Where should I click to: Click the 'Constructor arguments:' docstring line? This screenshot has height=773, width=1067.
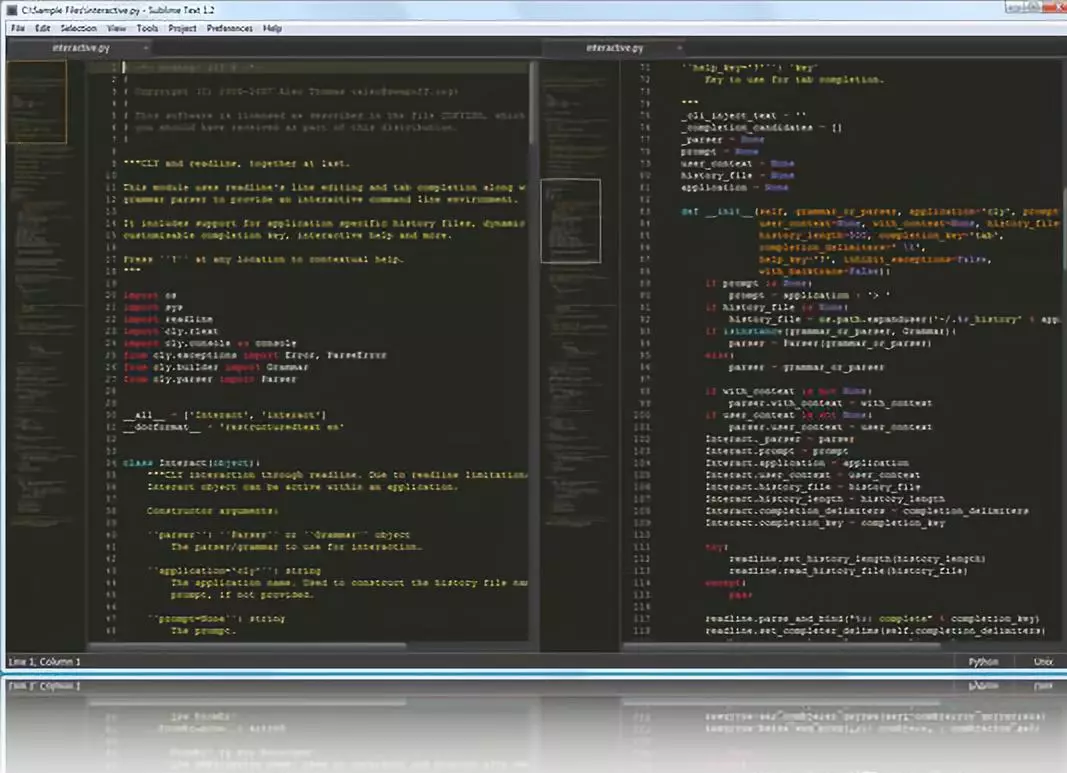tap(212, 511)
